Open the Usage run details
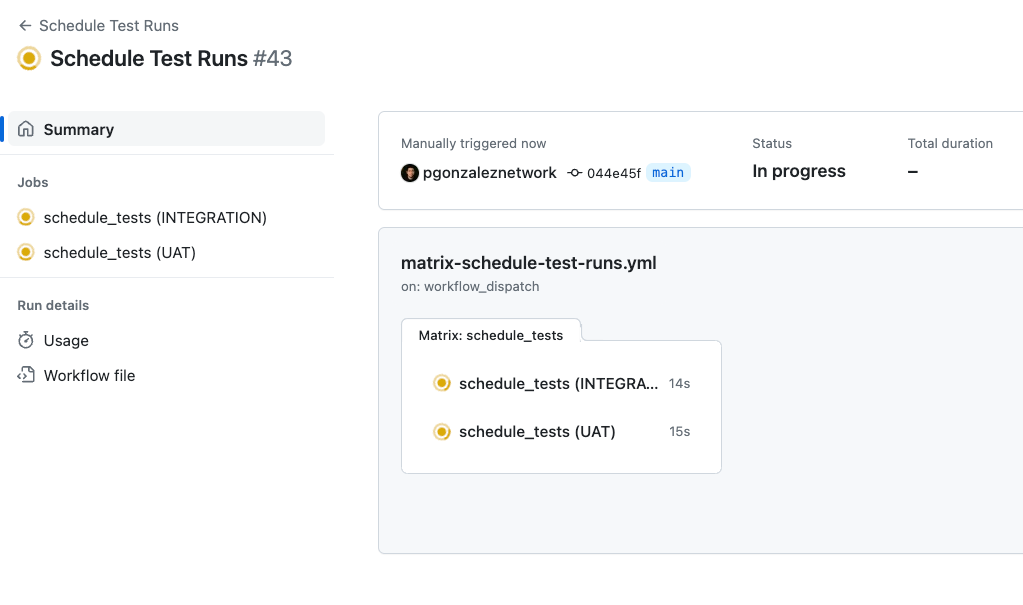The height and width of the screenshot is (605, 1023). coord(66,340)
